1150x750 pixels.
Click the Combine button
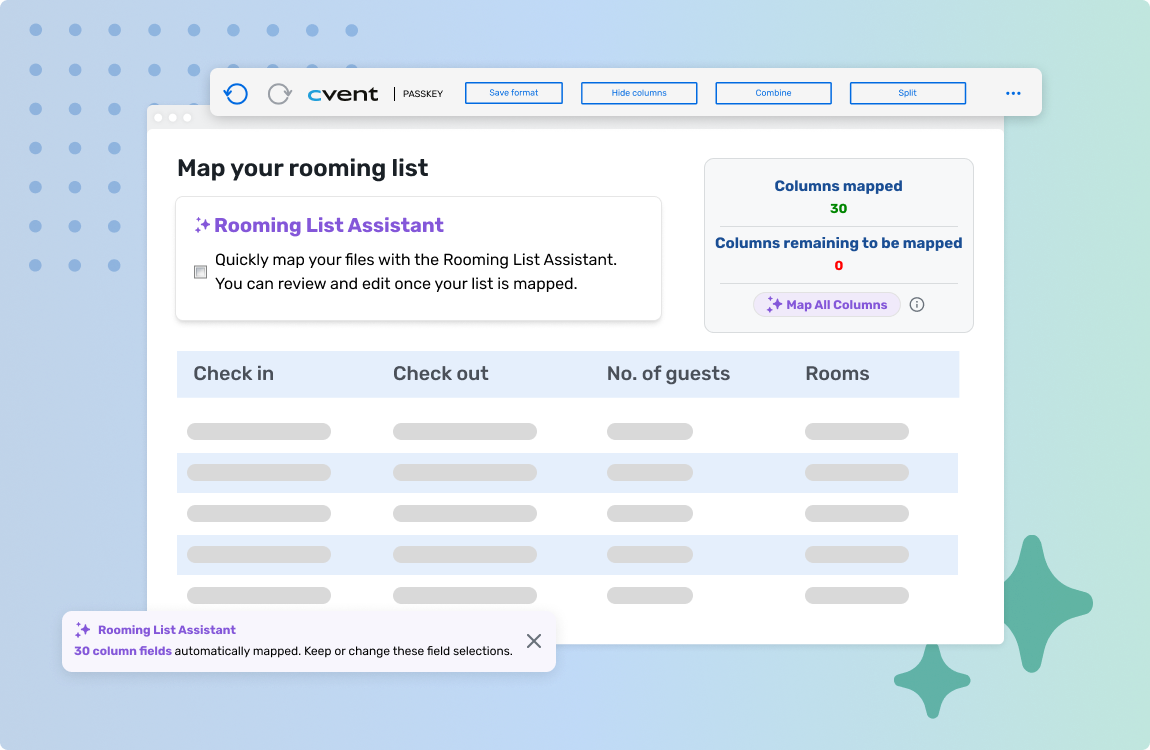(773, 92)
